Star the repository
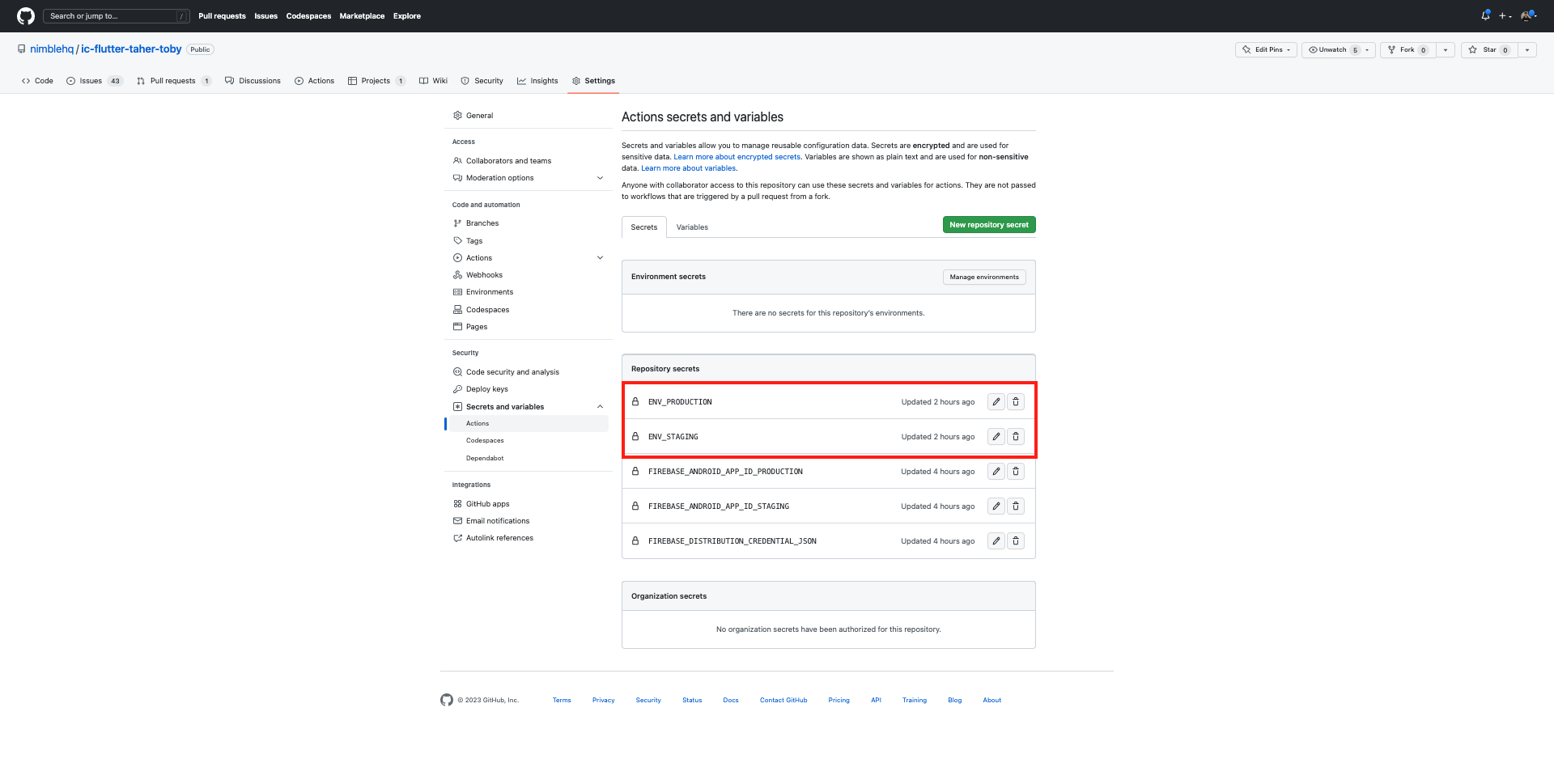This screenshot has width=1554, height=784. pos(1488,49)
